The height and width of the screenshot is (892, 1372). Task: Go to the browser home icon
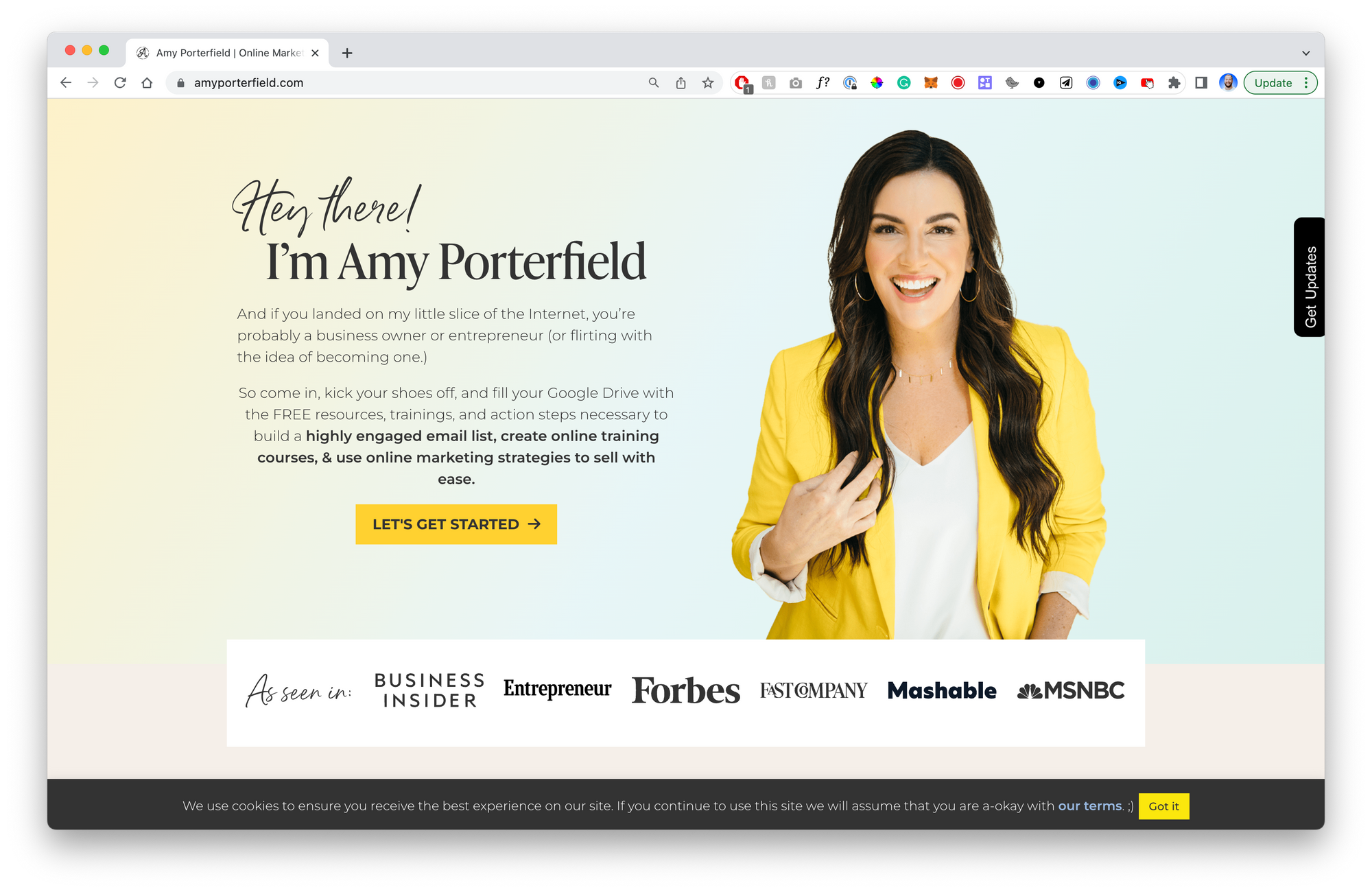147,83
